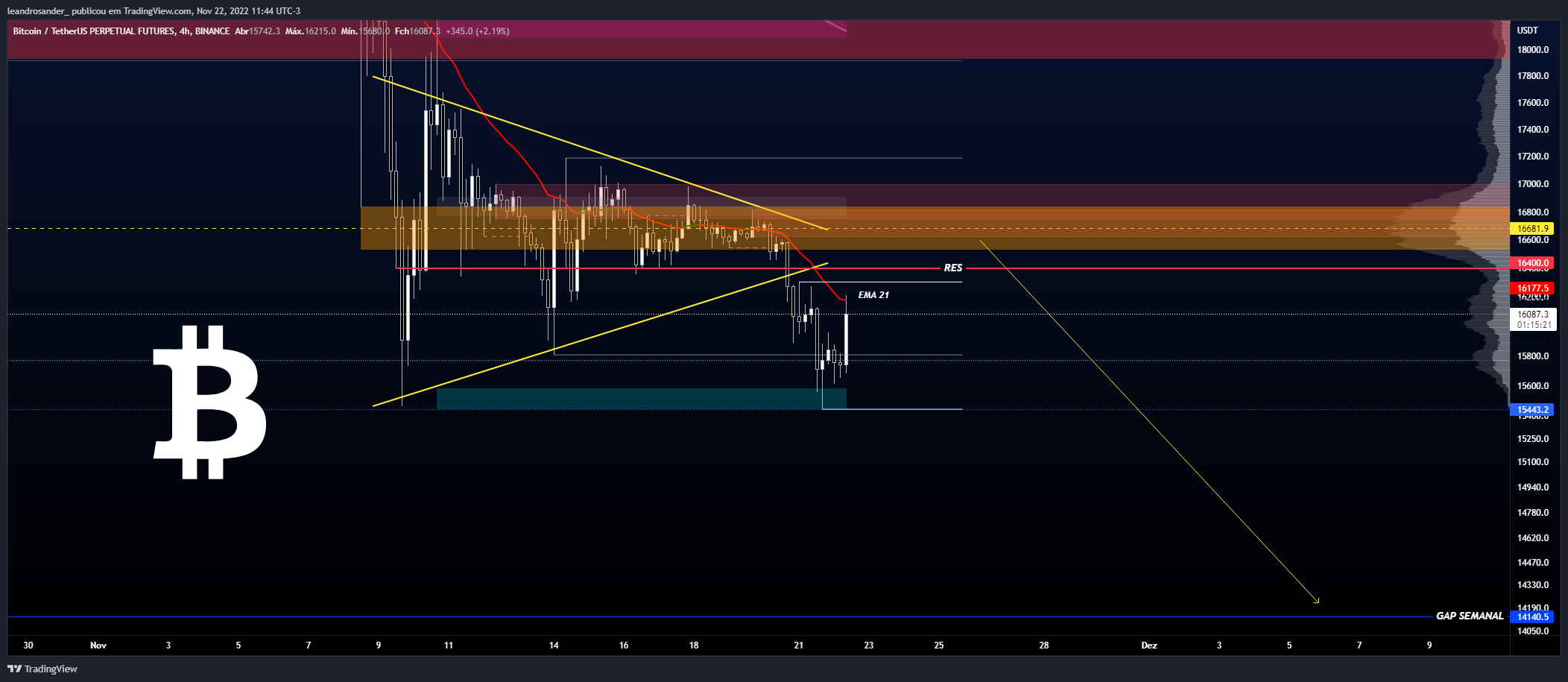Viewport: 1568px width, 682px height.
Task: Click the 17400.0 price axis label
Action: pos(1533,130)
